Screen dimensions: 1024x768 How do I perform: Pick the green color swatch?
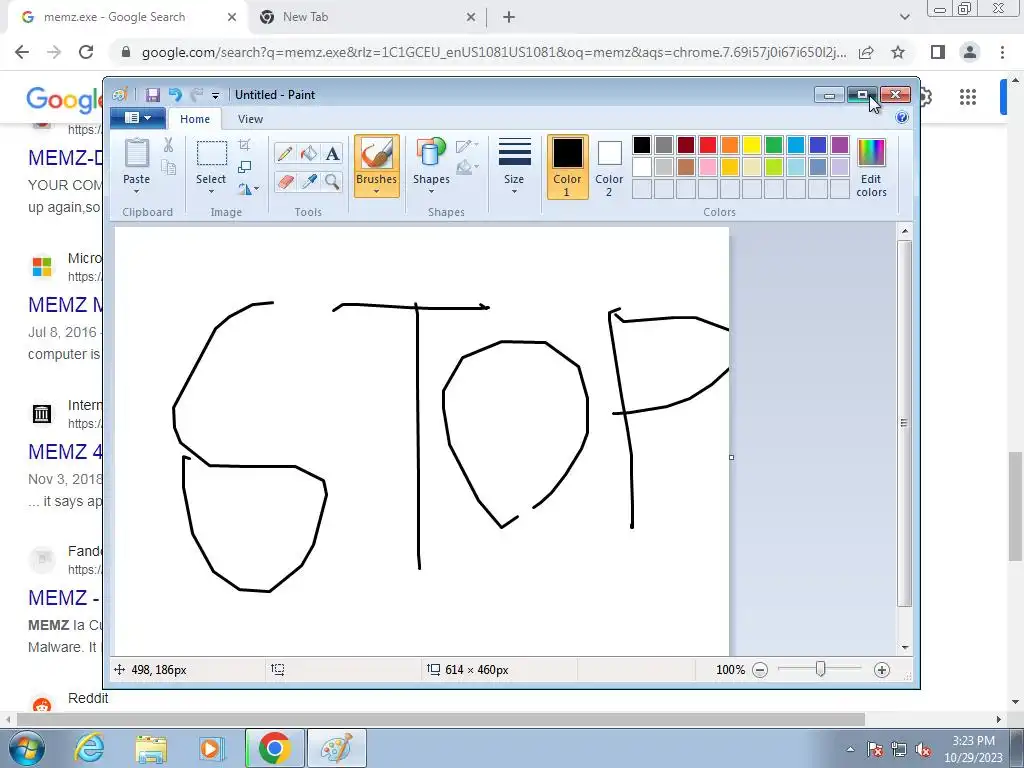coord(774,145)
